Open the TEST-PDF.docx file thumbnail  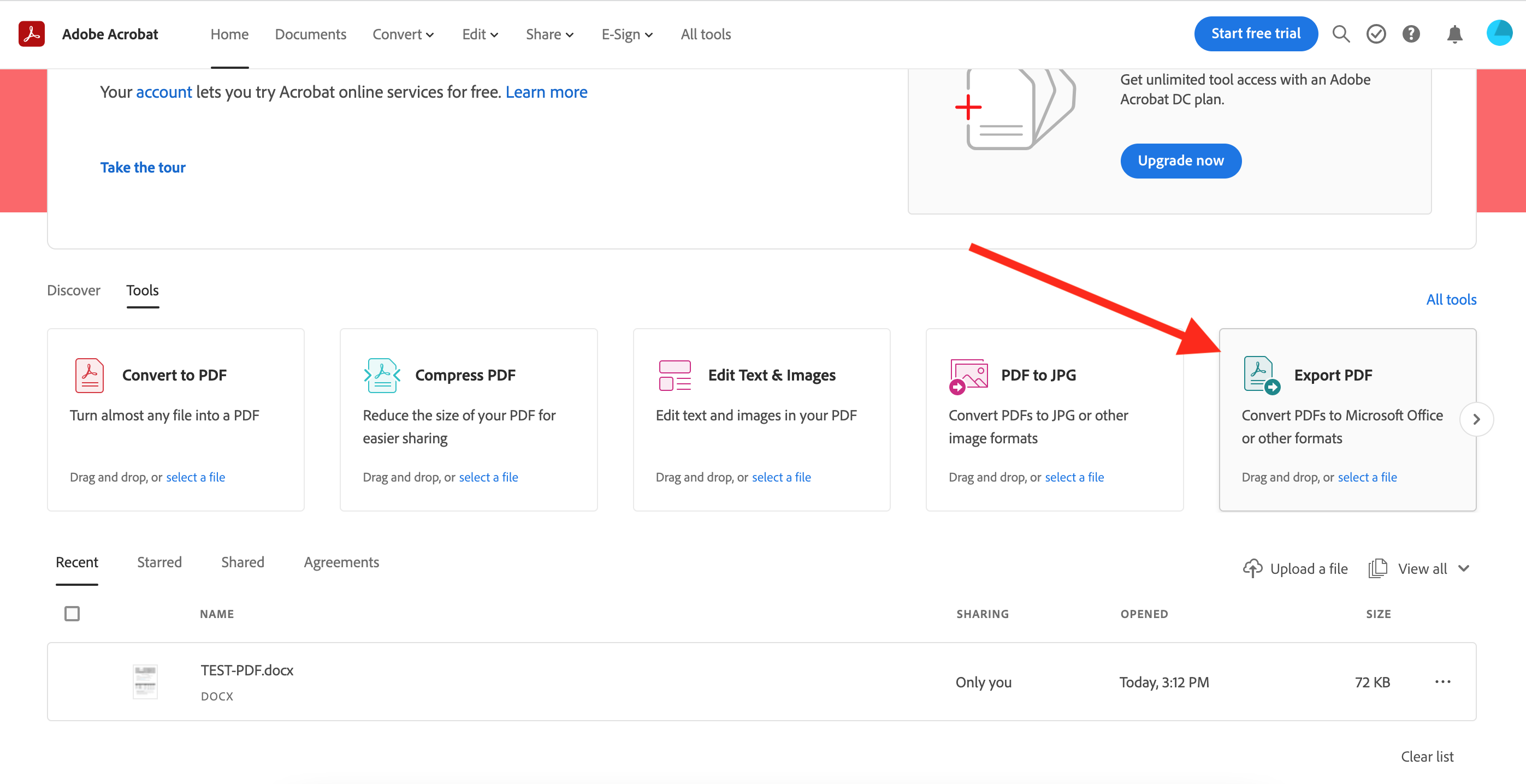coord(145,681)
